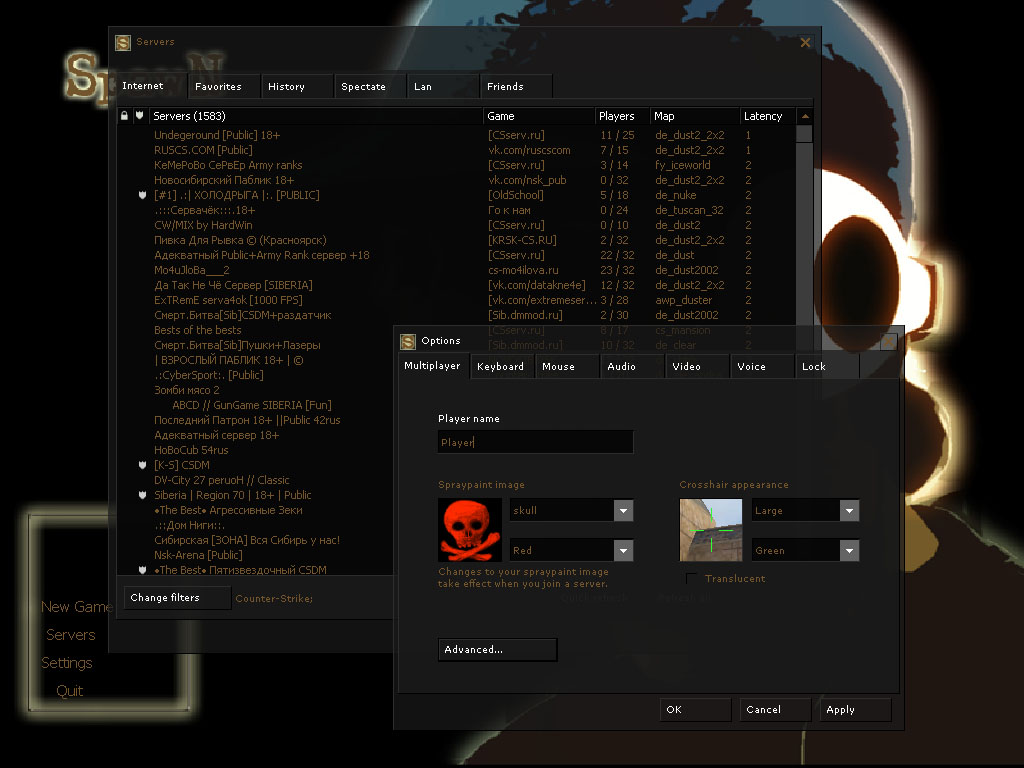This screenshot has width=1024, height=768.
Task: Select the Spectate tab
Action: point(370,86)
